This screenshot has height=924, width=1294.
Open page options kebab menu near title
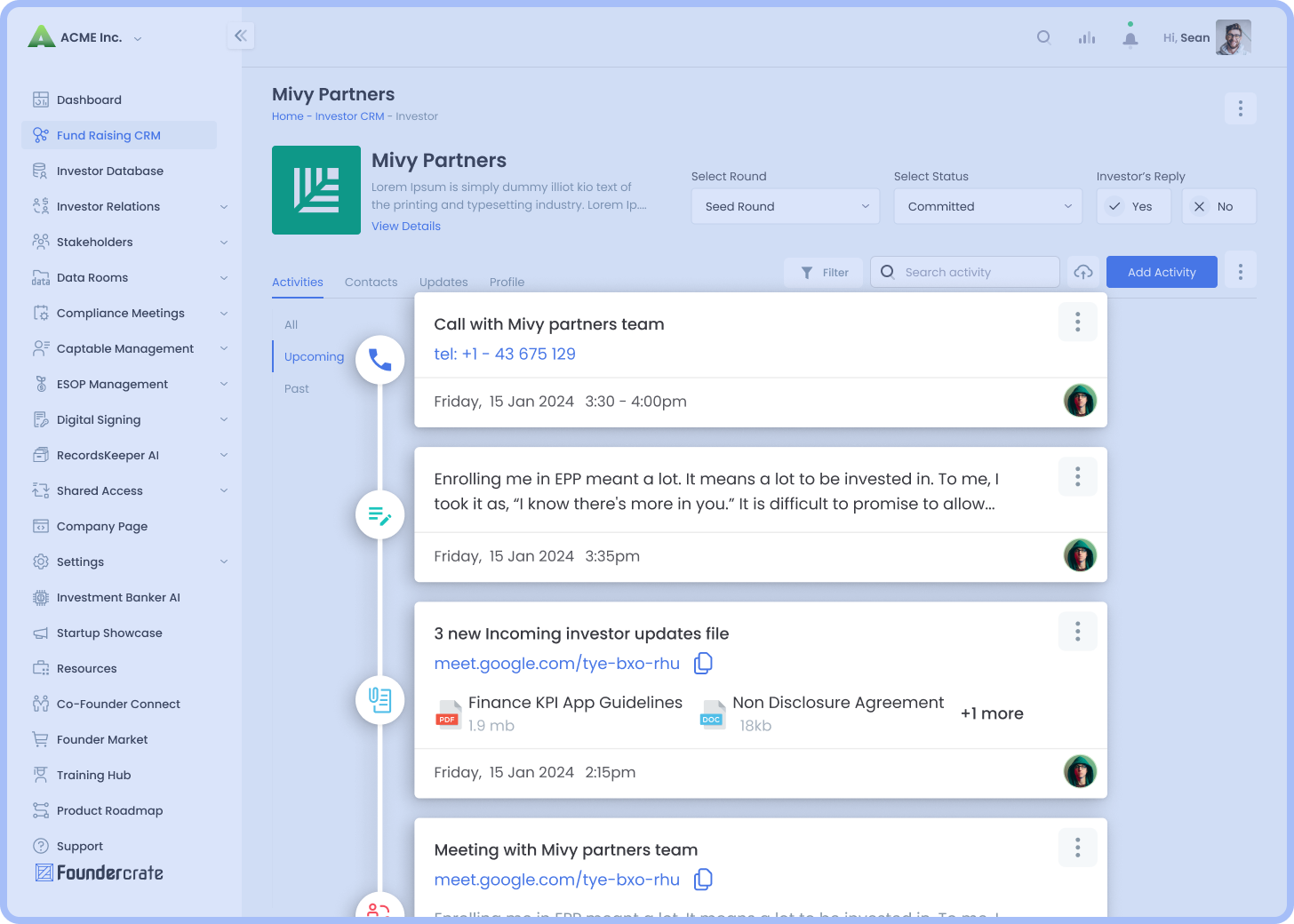click(x=1241, y=108)
